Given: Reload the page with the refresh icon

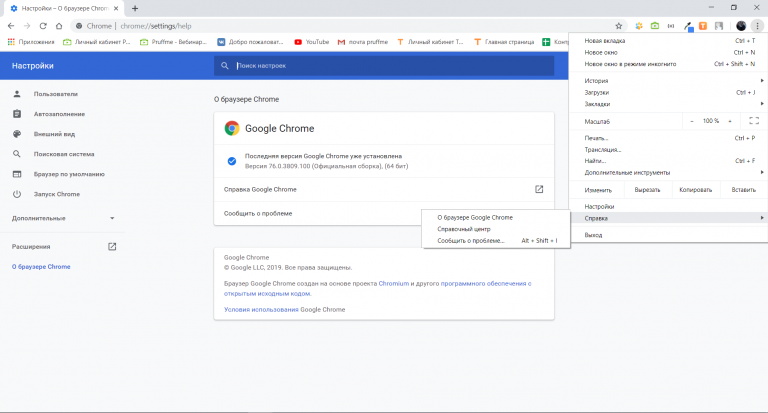Looking at the screenshot, I should (43, 25).
